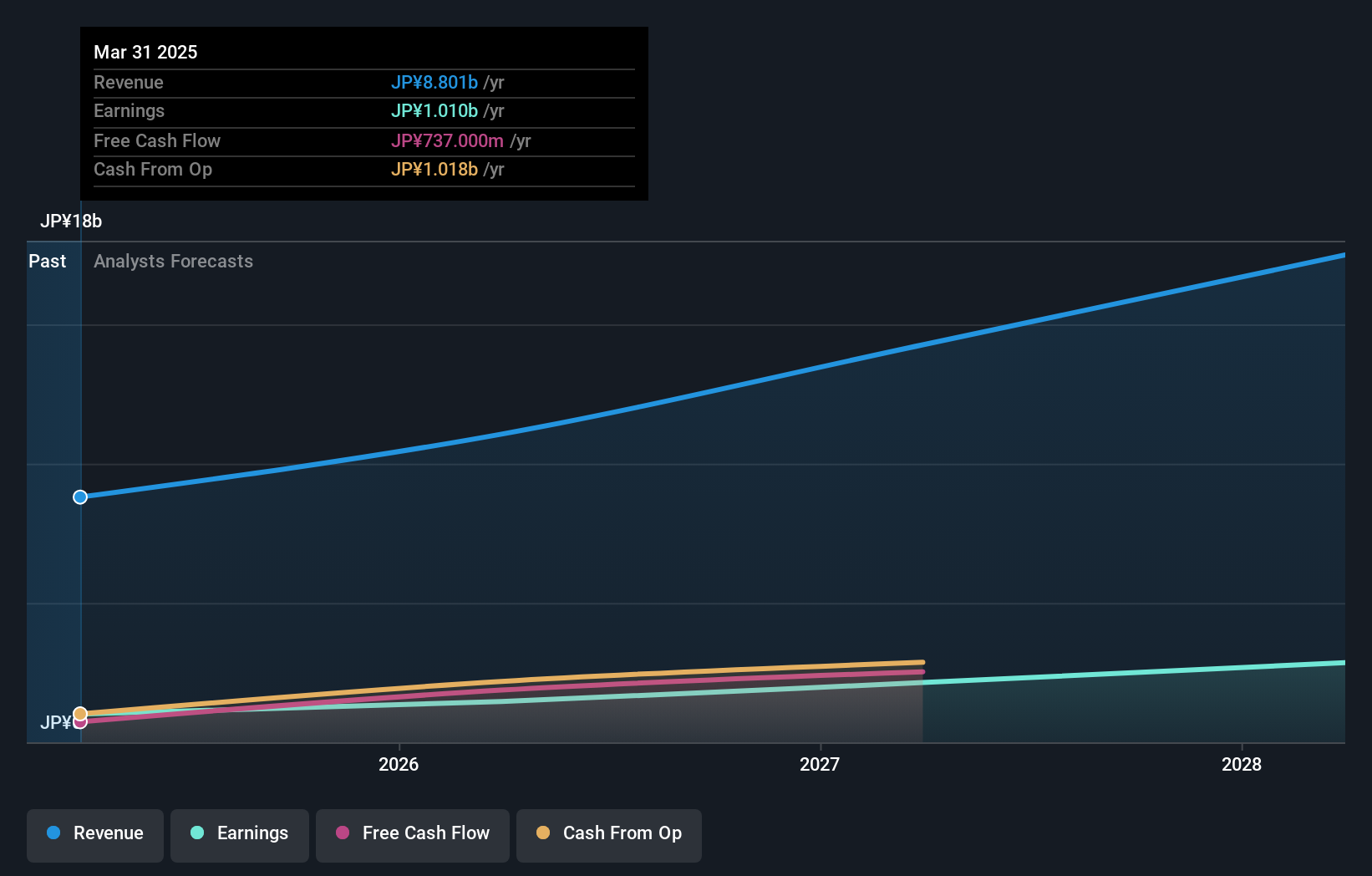Viewport: 1372px width, 876px height.
Task: Click the JP¥737.000m free cash flow value
Action: coord(447,140)
